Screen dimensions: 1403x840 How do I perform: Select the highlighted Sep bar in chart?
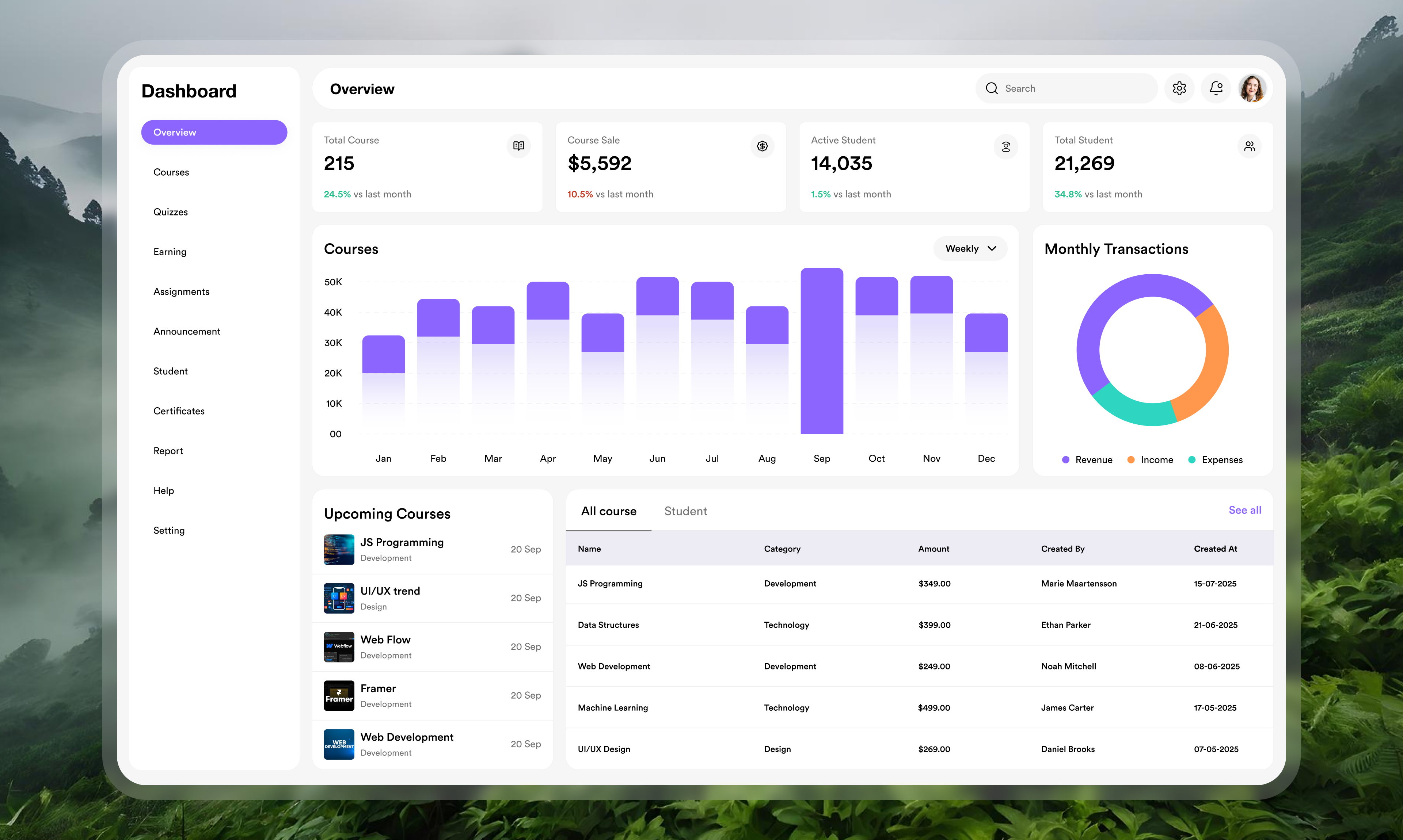(x=822, y=351)
